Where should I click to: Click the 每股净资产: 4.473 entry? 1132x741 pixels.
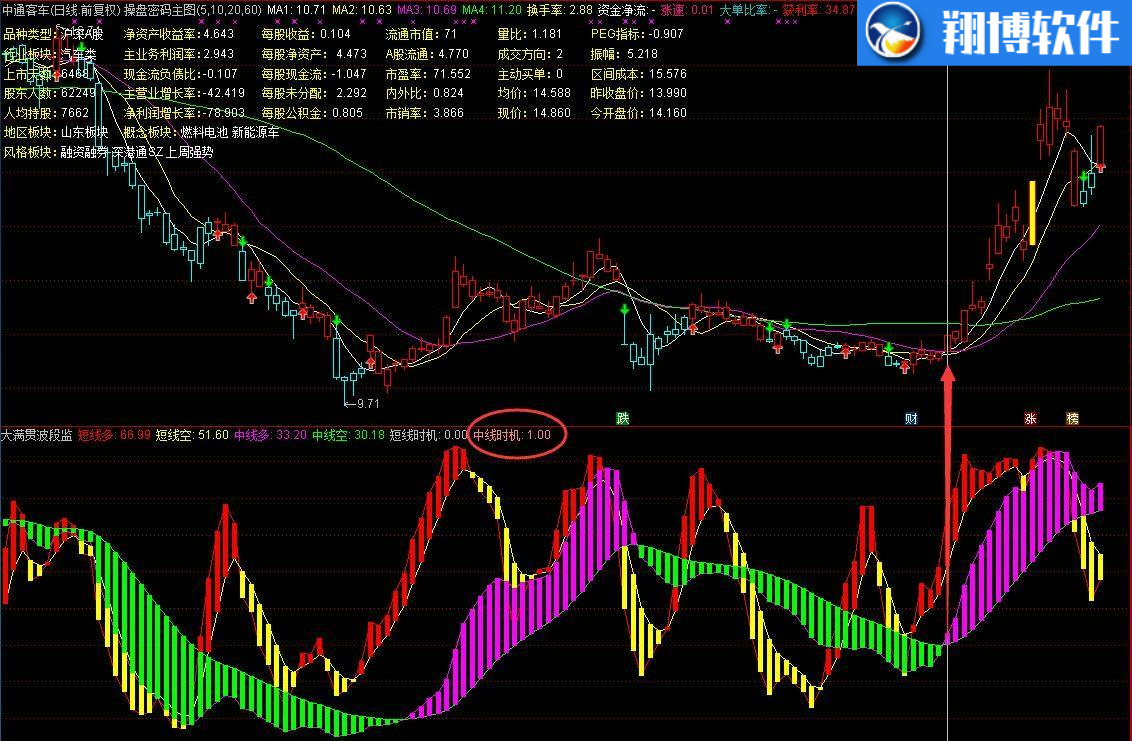[x=314, y=53]
